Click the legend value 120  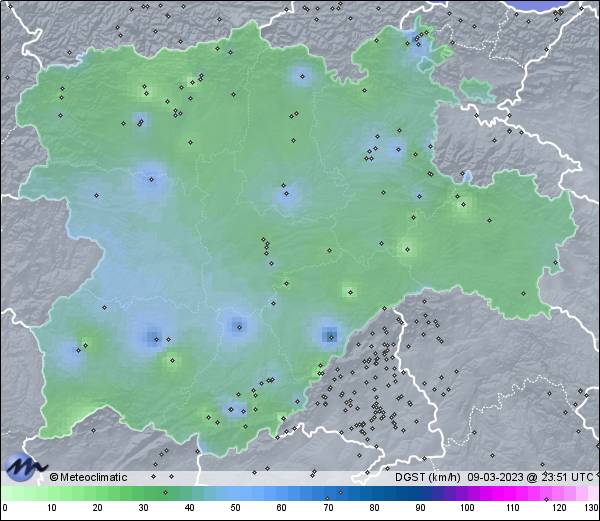coord(559,508)
